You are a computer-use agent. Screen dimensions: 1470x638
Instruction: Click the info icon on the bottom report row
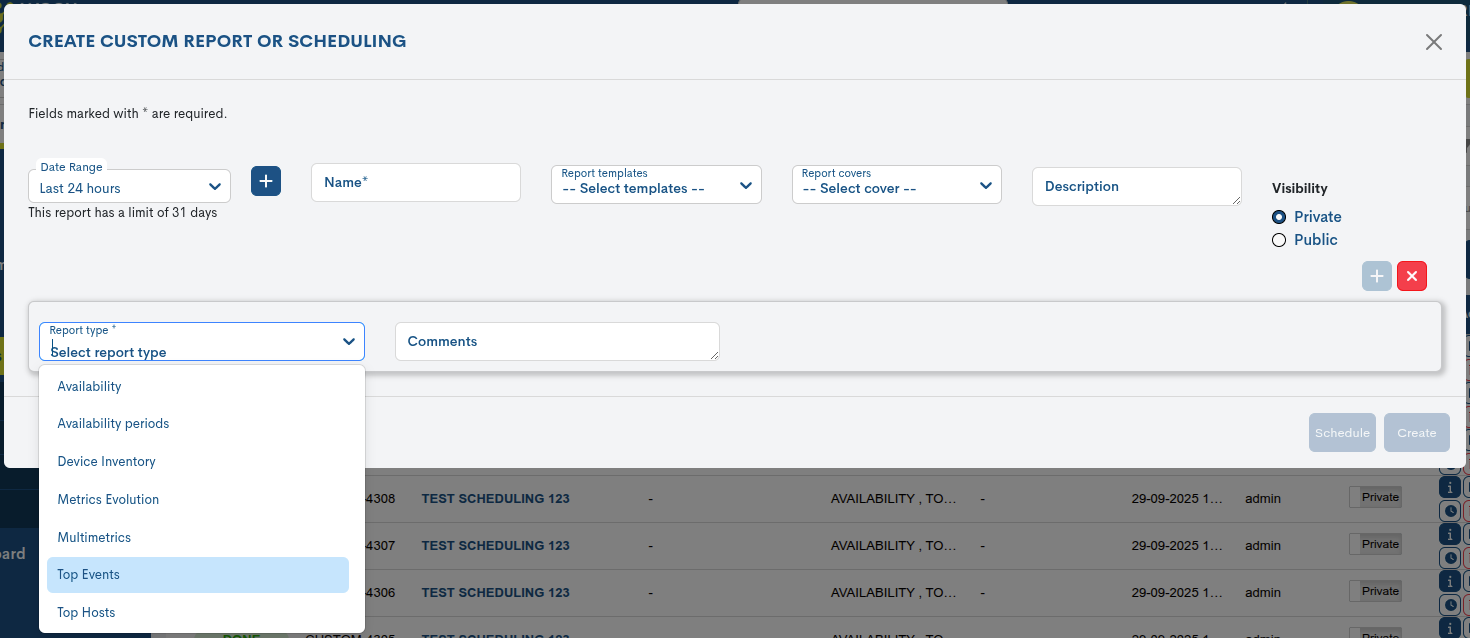pyautogui.click(x=1450, y=628)
